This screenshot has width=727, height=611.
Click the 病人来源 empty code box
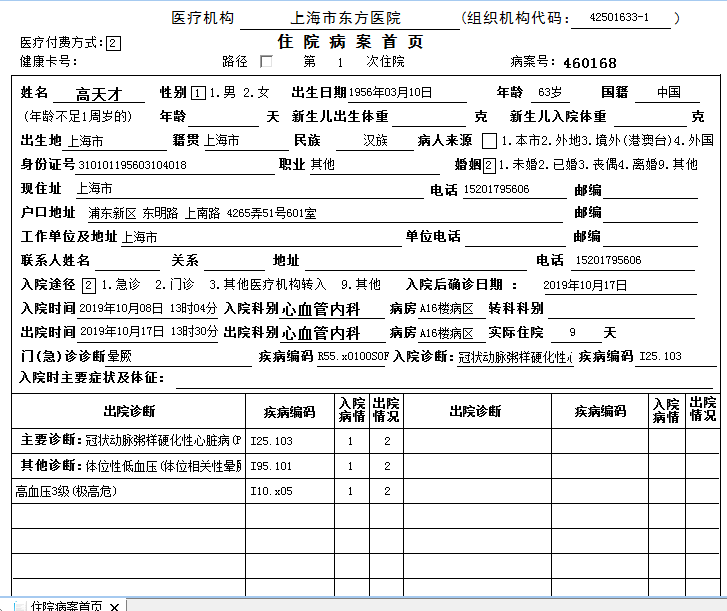pyautogui.click(x=489, y=141)
